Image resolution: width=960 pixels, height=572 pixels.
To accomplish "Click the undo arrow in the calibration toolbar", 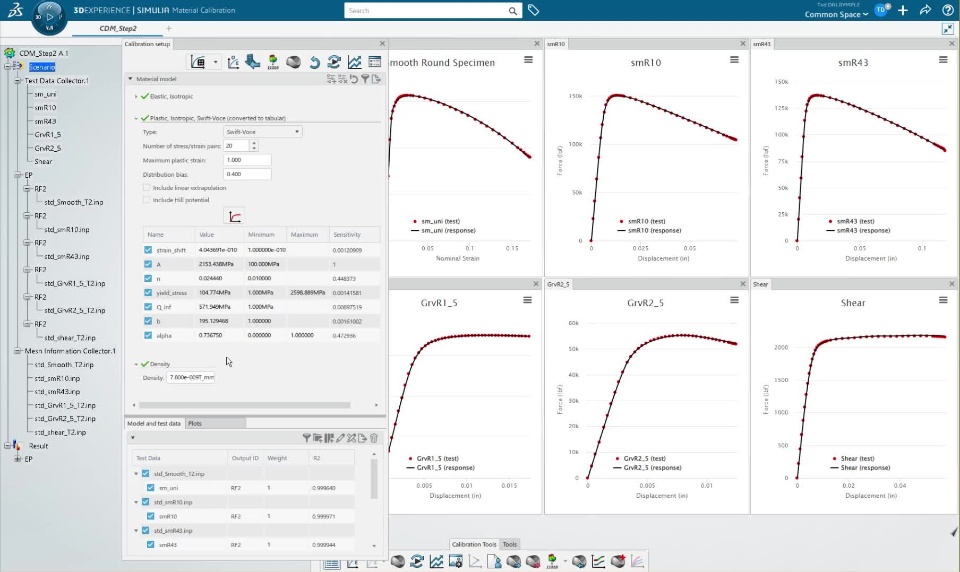I will point(315,62).
